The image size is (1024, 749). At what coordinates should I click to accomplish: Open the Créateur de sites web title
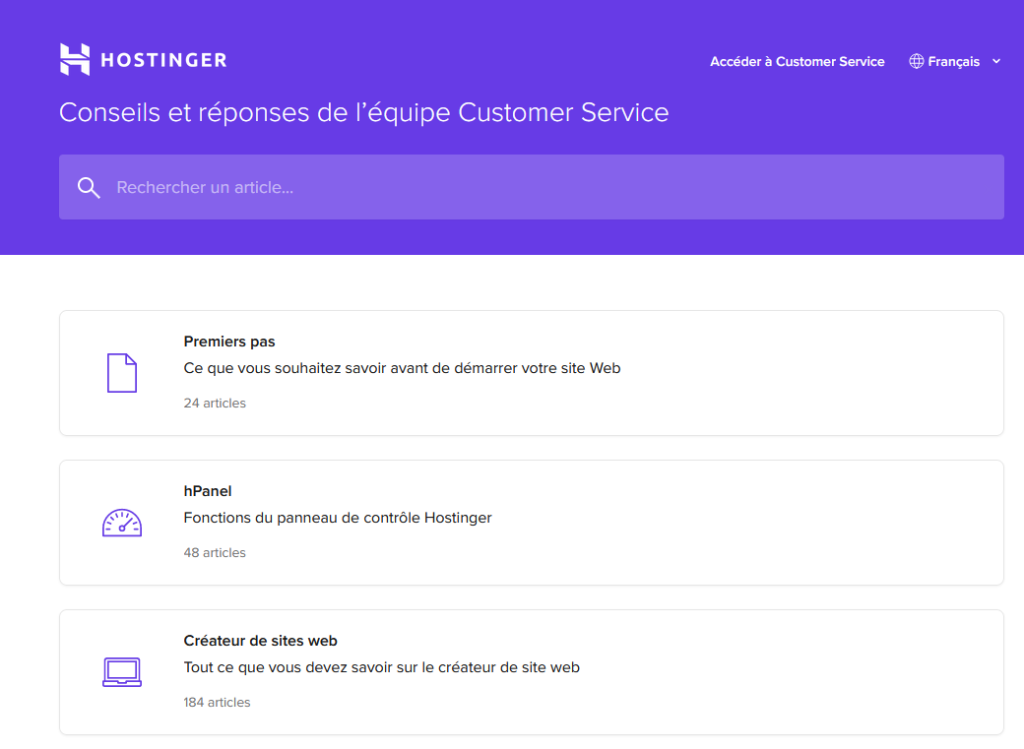coord(261,641)
